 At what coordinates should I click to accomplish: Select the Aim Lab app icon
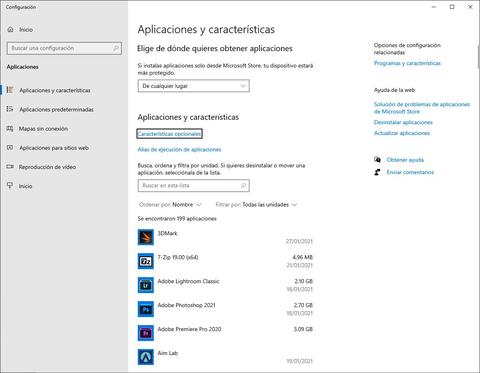tap(146, 357)
